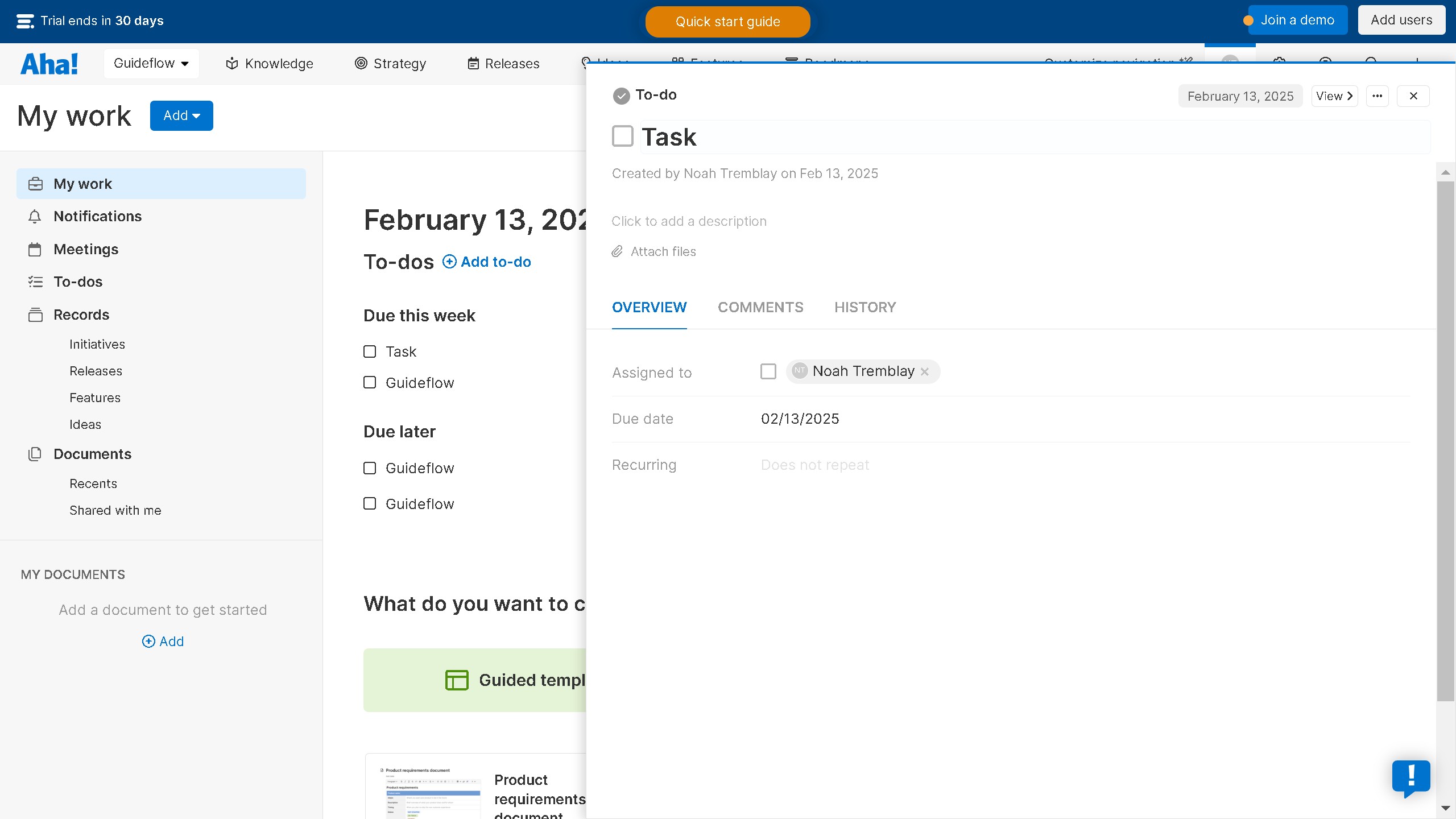Screen dimensions: 1456x819
Task: Open the Guideflow workspace dropdown
Action: pyautogui.click(x=151, y=64)
